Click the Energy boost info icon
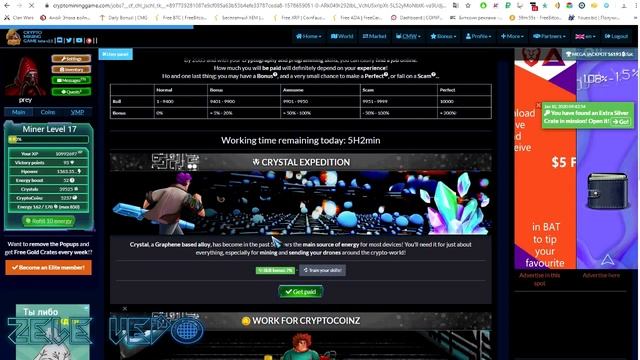This screenshot has height=360, width=640. coord(72,180)
